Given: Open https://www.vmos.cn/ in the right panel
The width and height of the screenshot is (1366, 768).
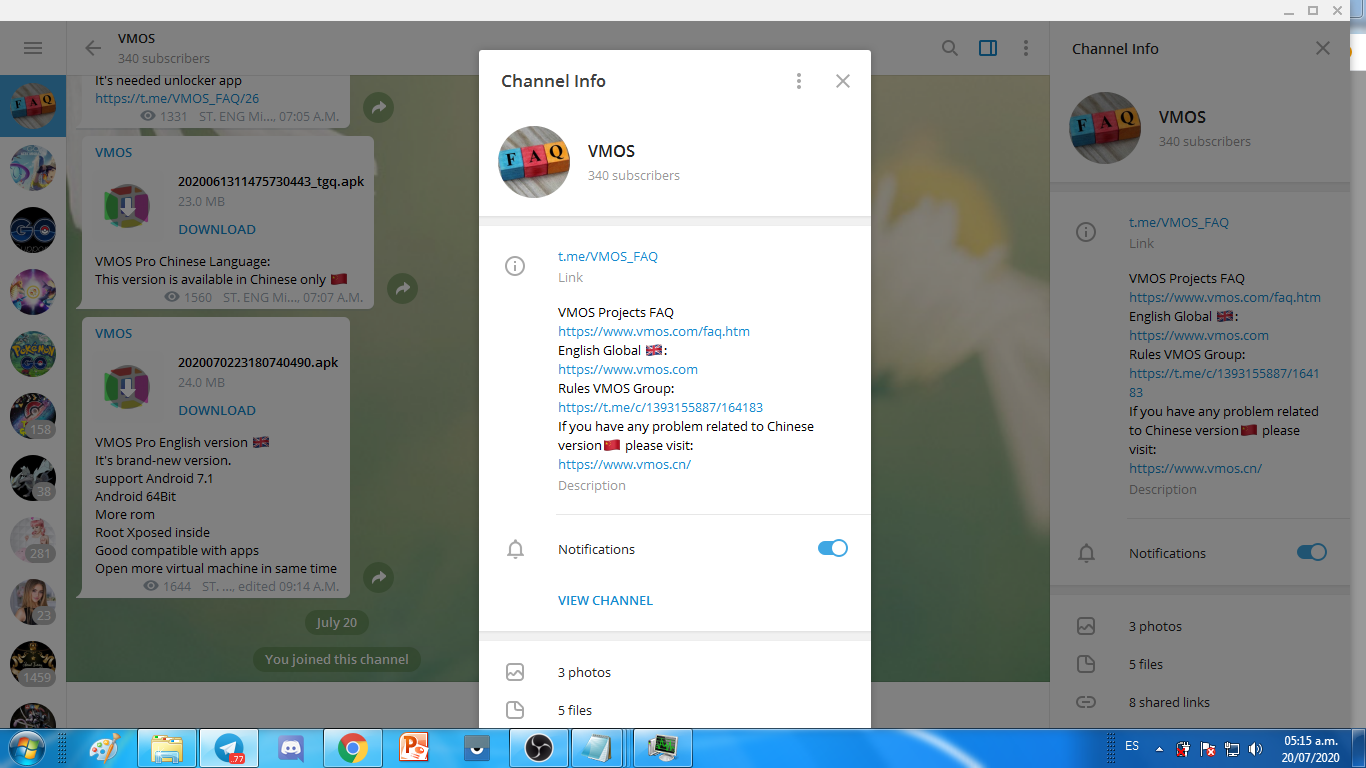Looking at the screenshot, I should 1195,468.
